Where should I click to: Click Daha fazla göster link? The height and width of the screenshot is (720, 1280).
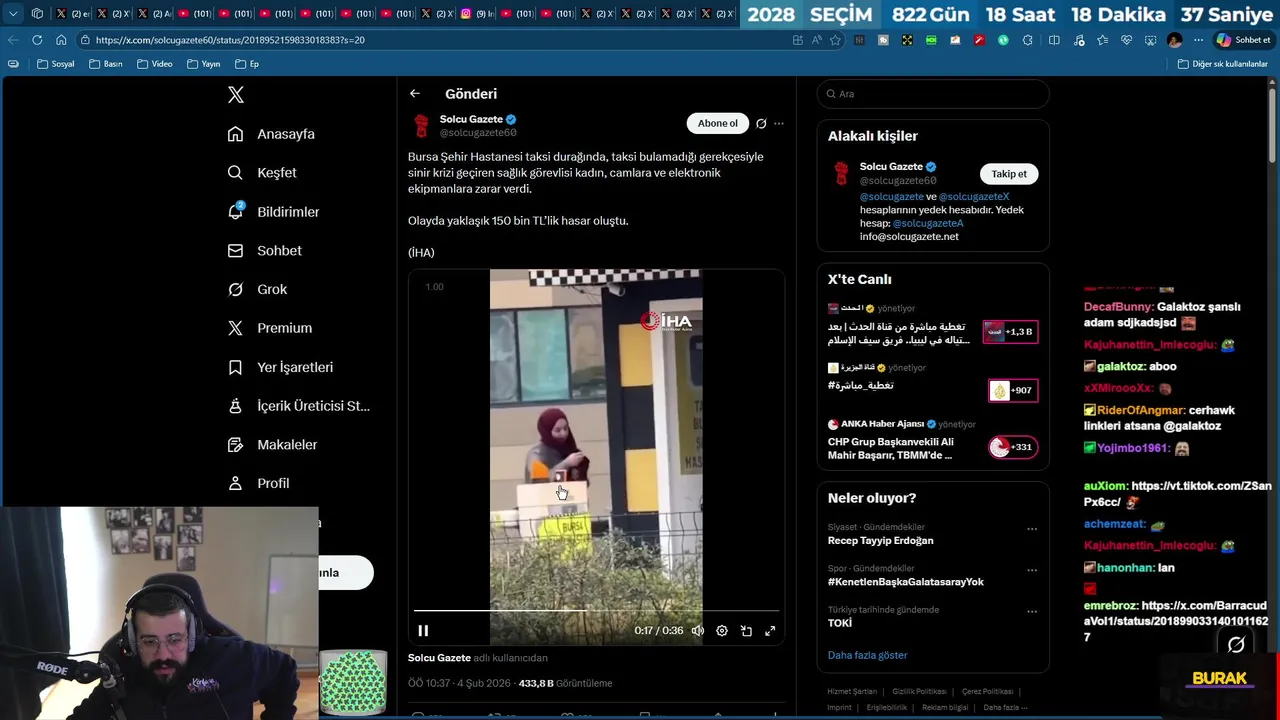867,656
